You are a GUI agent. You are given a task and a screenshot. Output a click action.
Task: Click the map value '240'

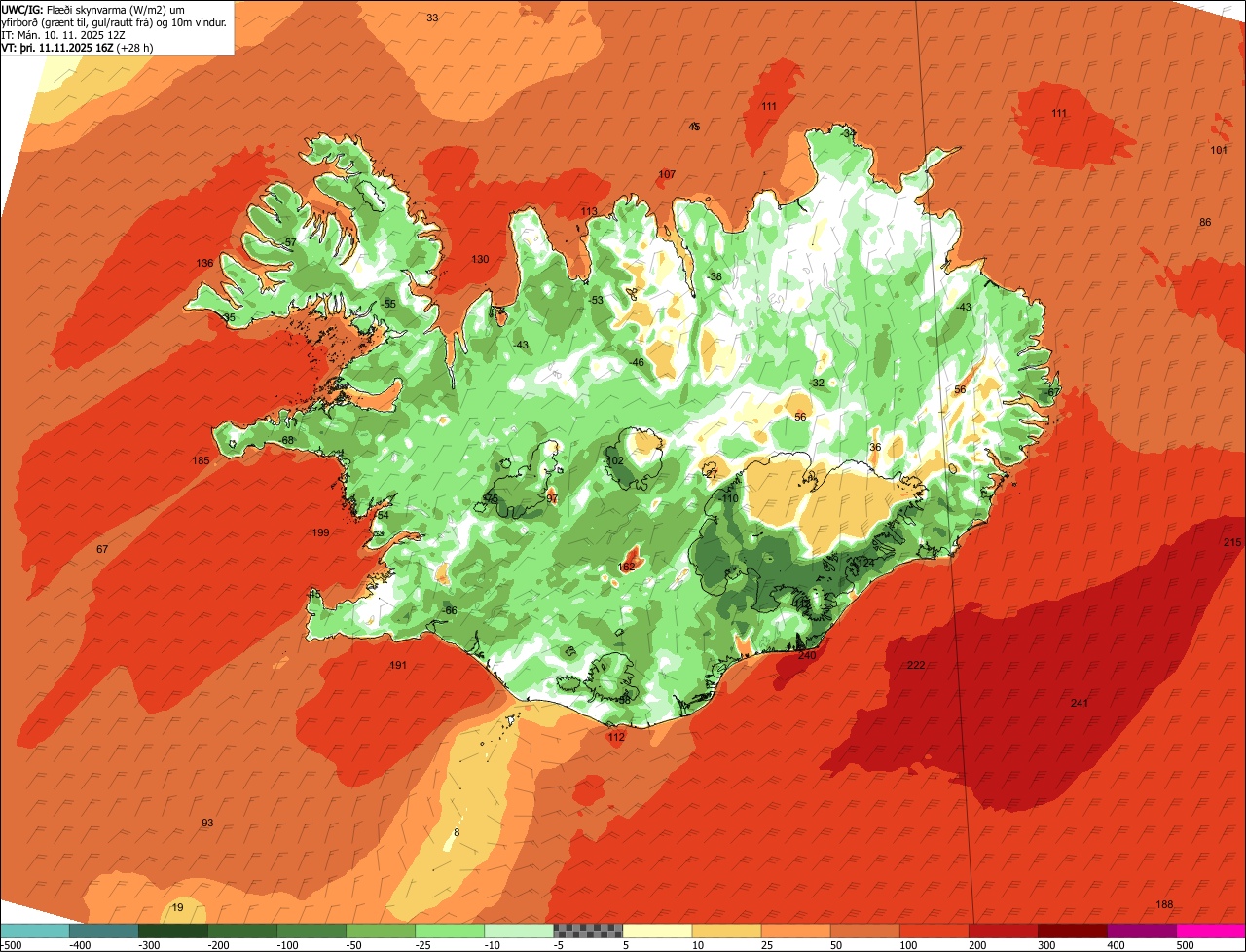(807, 655)
